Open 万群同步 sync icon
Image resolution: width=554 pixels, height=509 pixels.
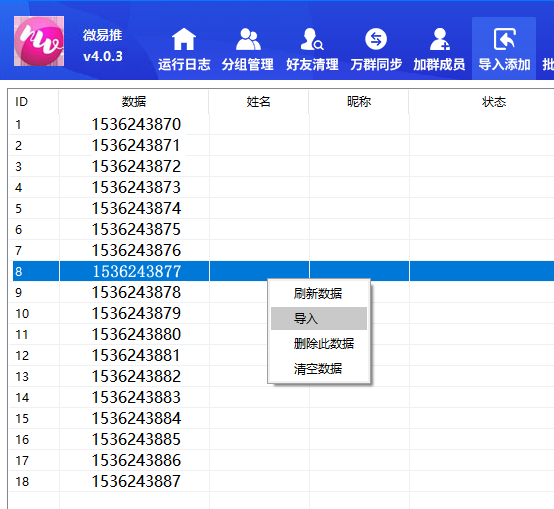pyautogui.click(x=376, y=39)
